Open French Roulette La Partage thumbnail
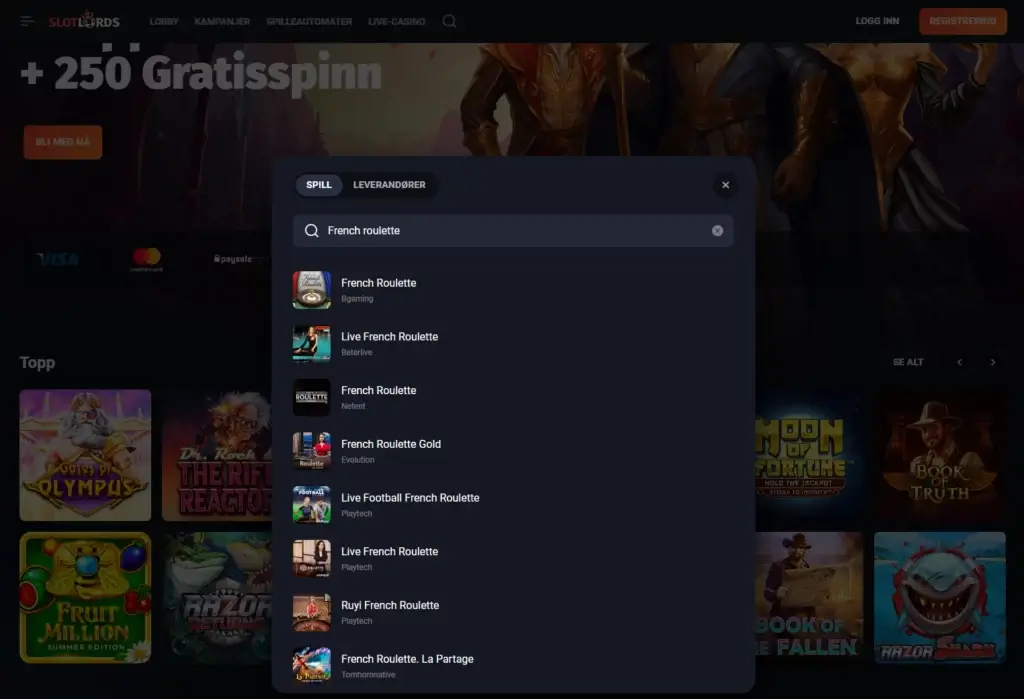 click(x=312, y=666)
